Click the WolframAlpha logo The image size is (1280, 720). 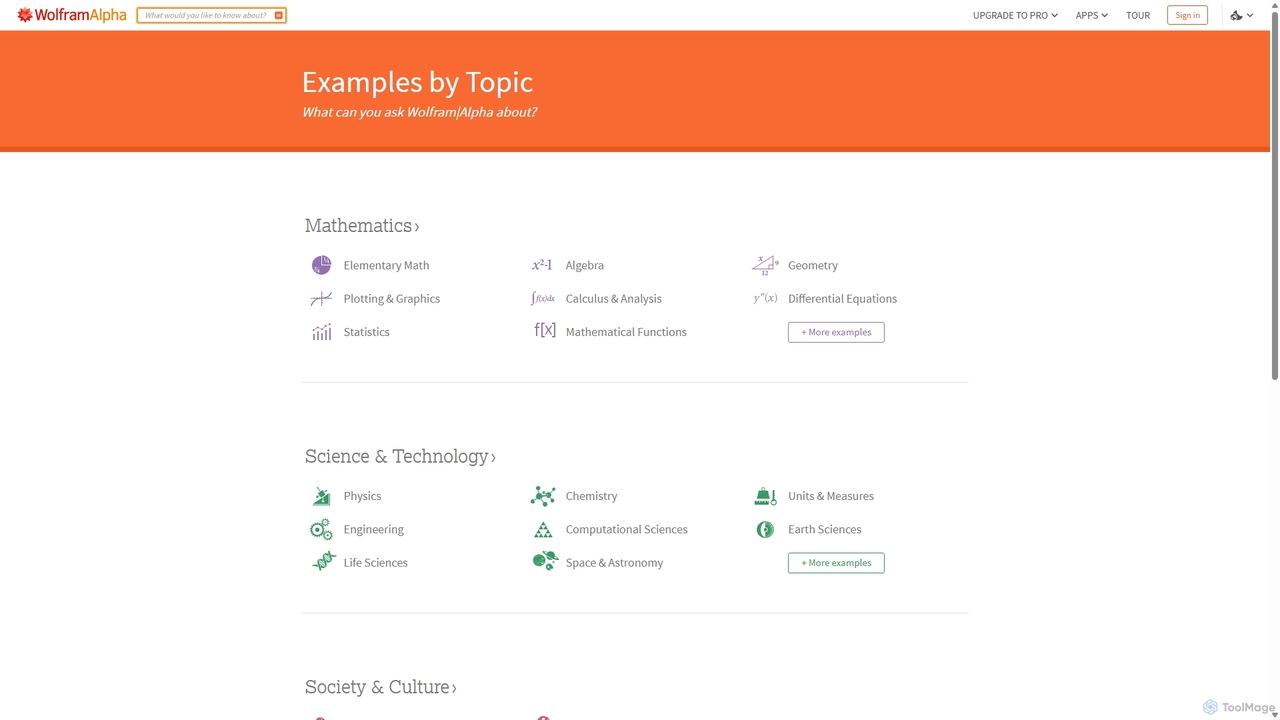[71, 15]
